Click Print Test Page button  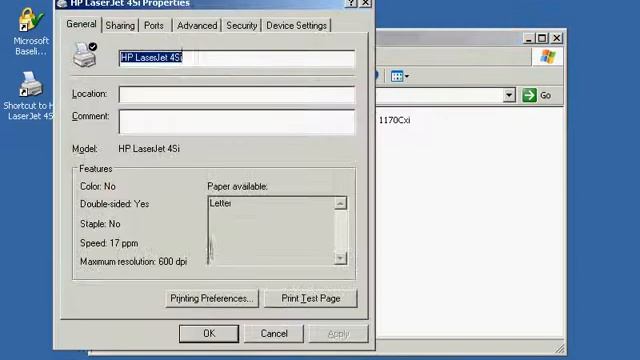pyautogui.click(x=311, y=298)
